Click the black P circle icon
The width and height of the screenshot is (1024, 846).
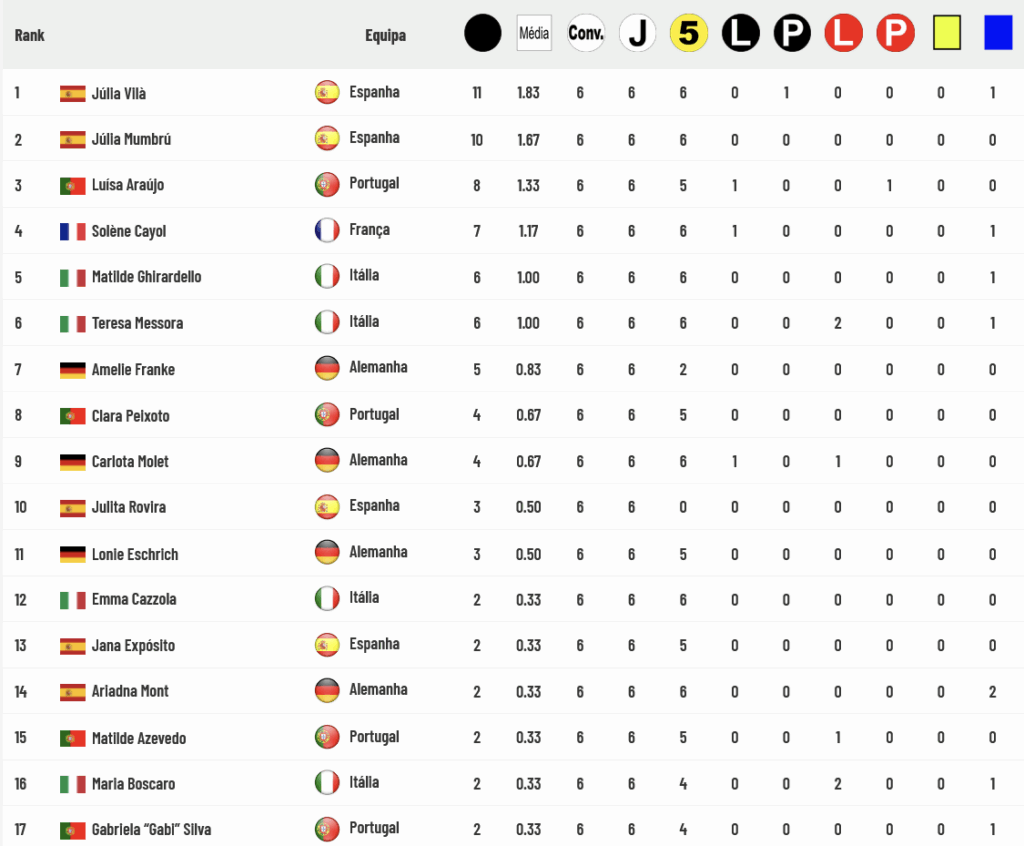[x=792, y=33]
